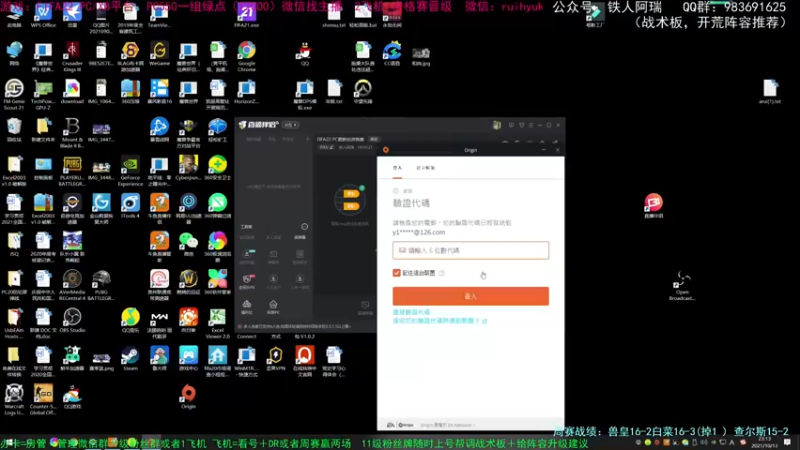Image resolution: width=800 pixels, height=450 pixels.
Task: Click the back arrow above the verification heading
Action: pos(396,191)
